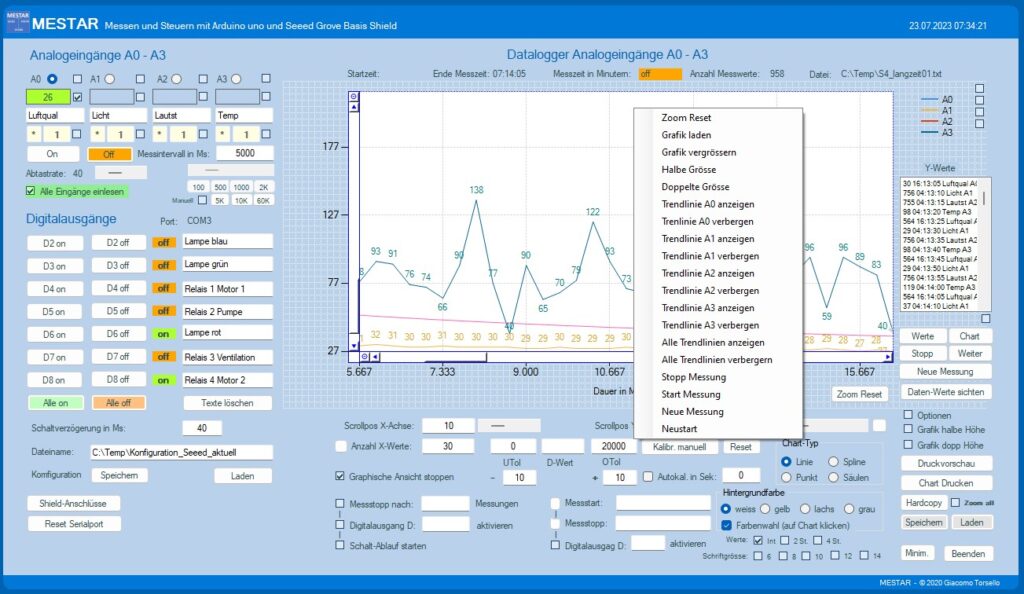Click the 'Messintervall in Ms' input field
This screenshot has height=594, width=1024.
point(244,154)
